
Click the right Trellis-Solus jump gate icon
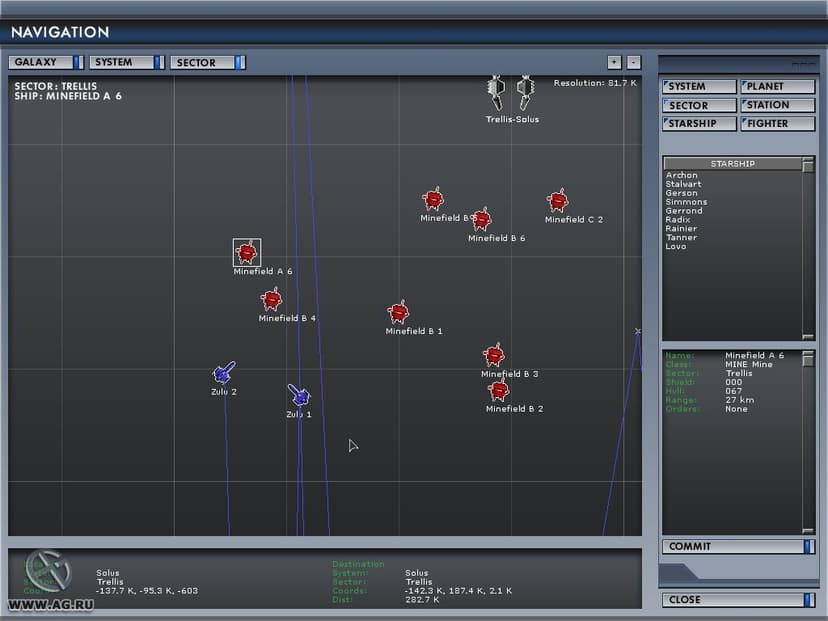click(525, 92)
